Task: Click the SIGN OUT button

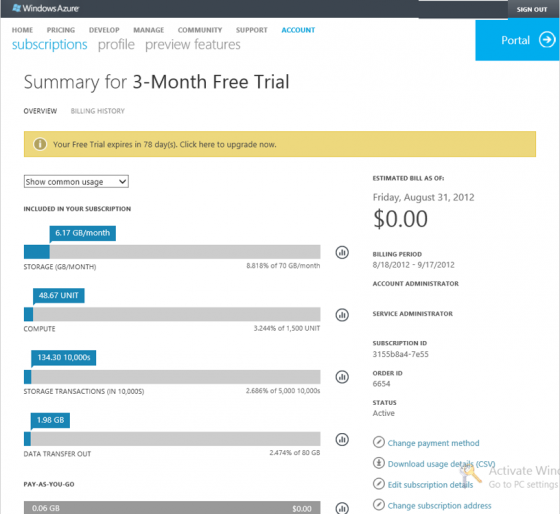Action: click(x=531, y=9)
